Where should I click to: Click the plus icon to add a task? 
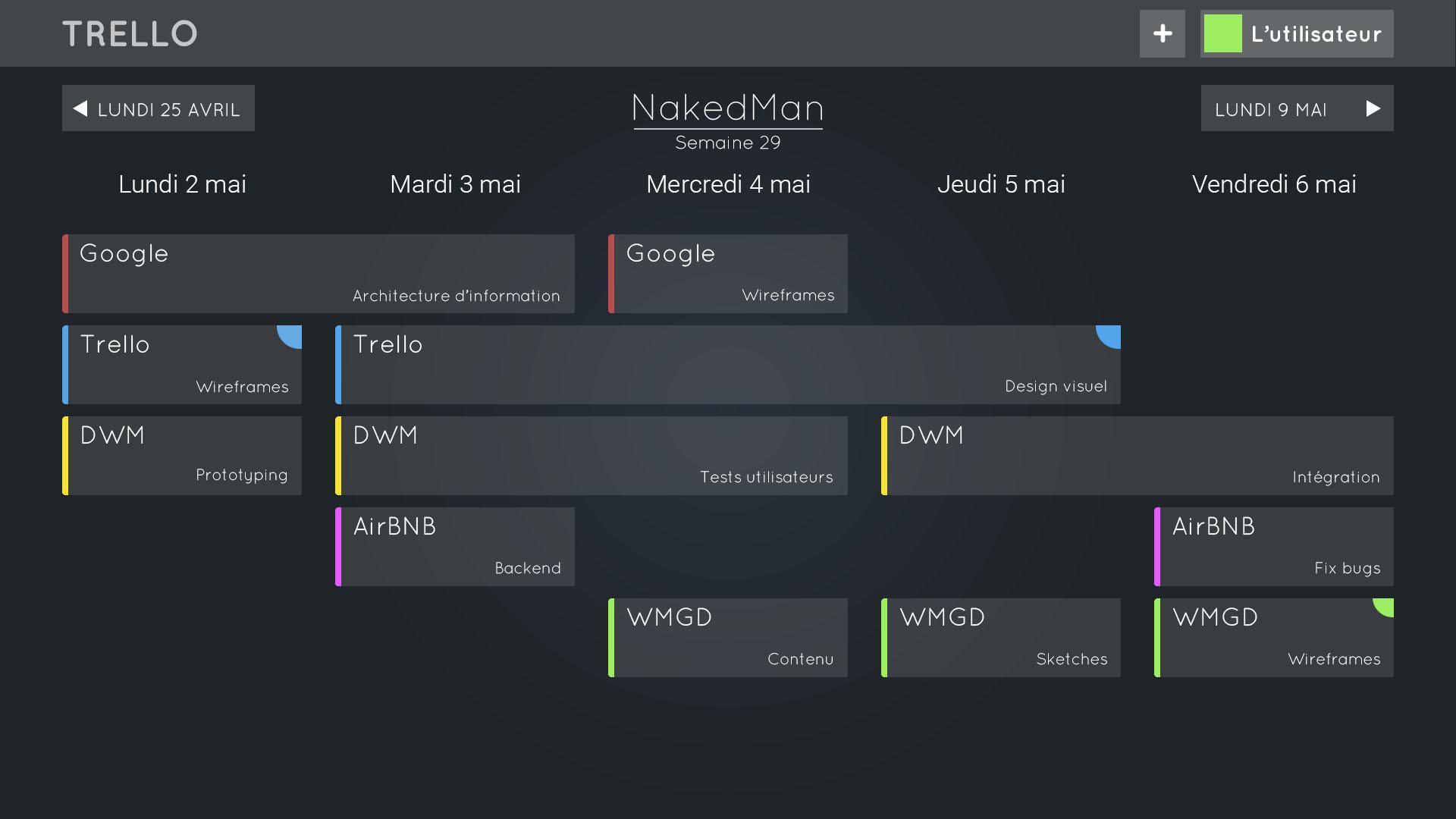[x=1161, y=33]
